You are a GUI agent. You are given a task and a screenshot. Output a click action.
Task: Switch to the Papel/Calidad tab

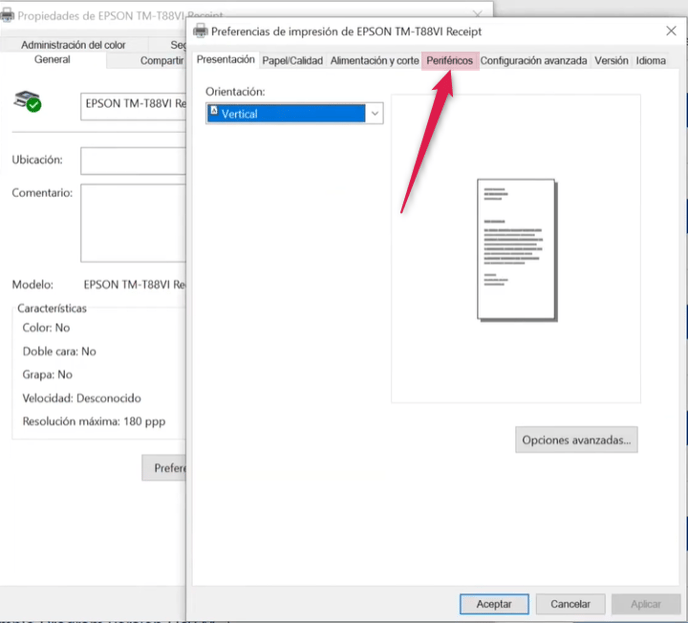click(292, 61)
